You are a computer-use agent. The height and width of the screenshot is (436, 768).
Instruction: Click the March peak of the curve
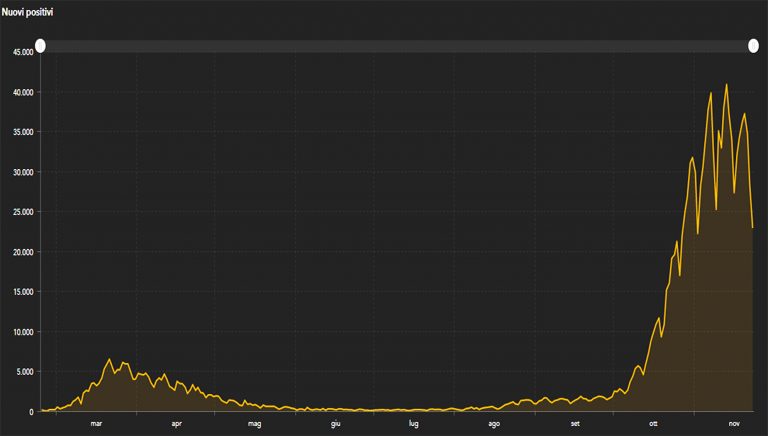tap(109, 359)
